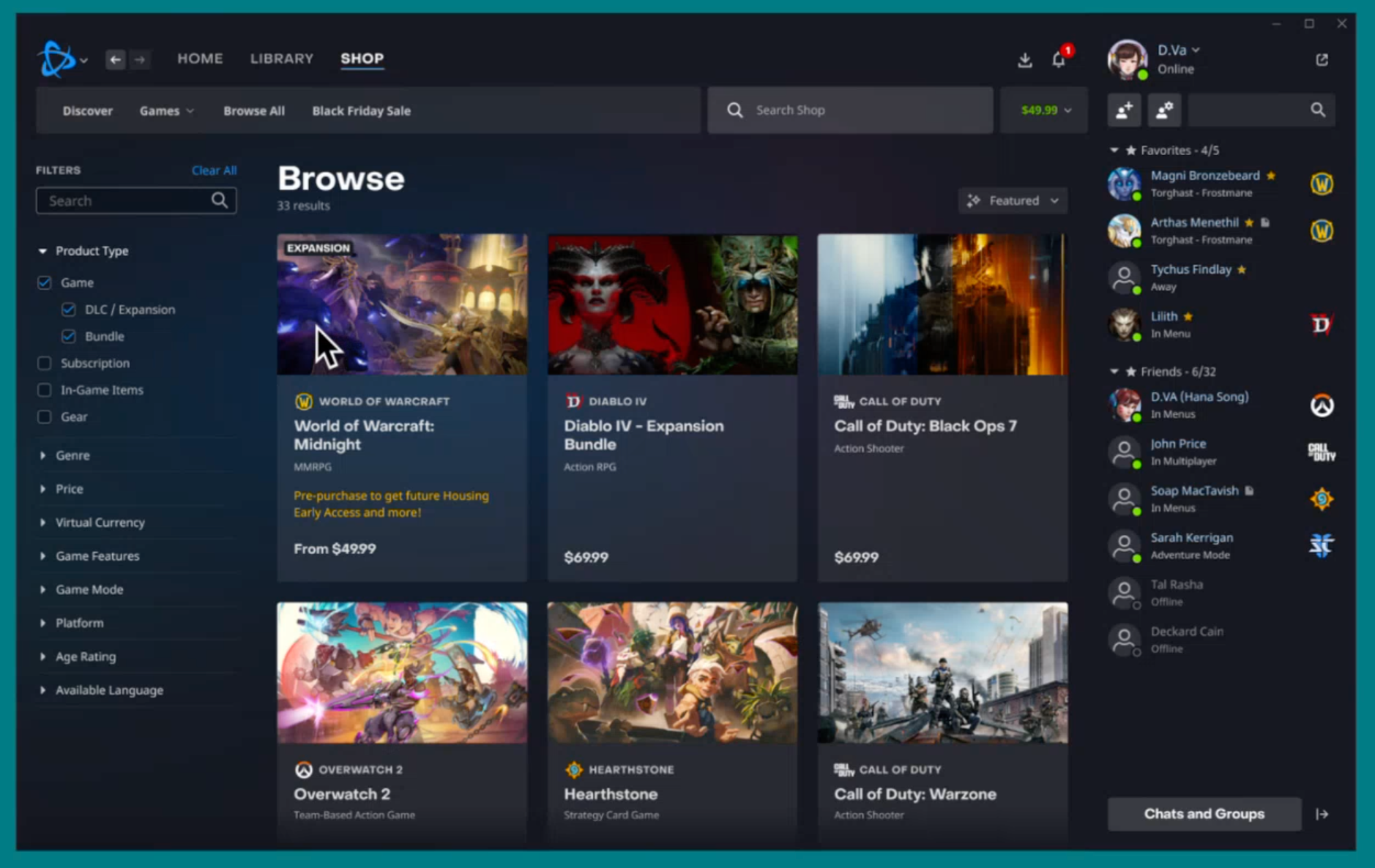Switch to the HOME tab
This screenshot has height=868, width=1375.
pos(200,59)
